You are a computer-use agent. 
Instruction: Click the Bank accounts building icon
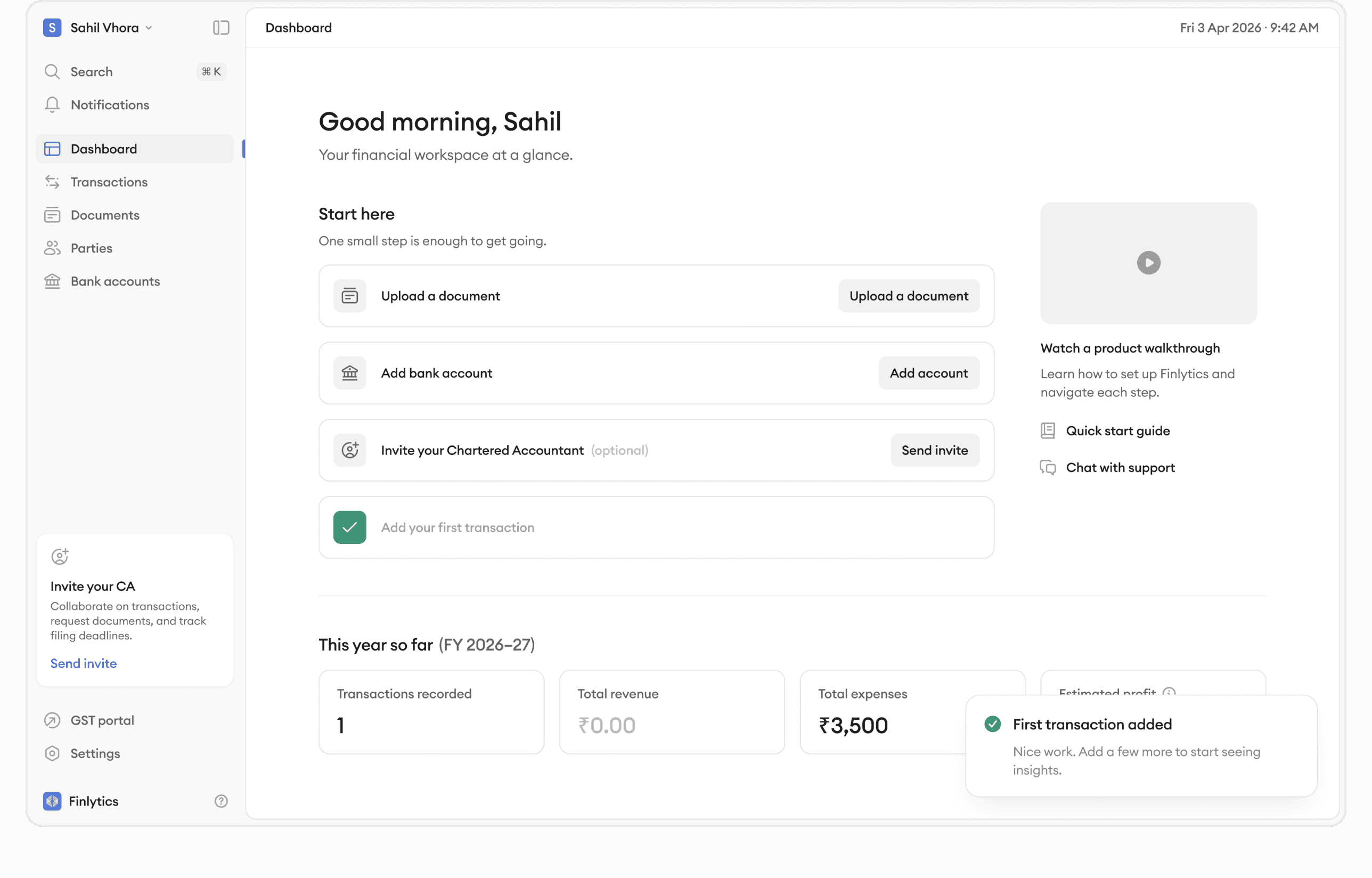52,281
